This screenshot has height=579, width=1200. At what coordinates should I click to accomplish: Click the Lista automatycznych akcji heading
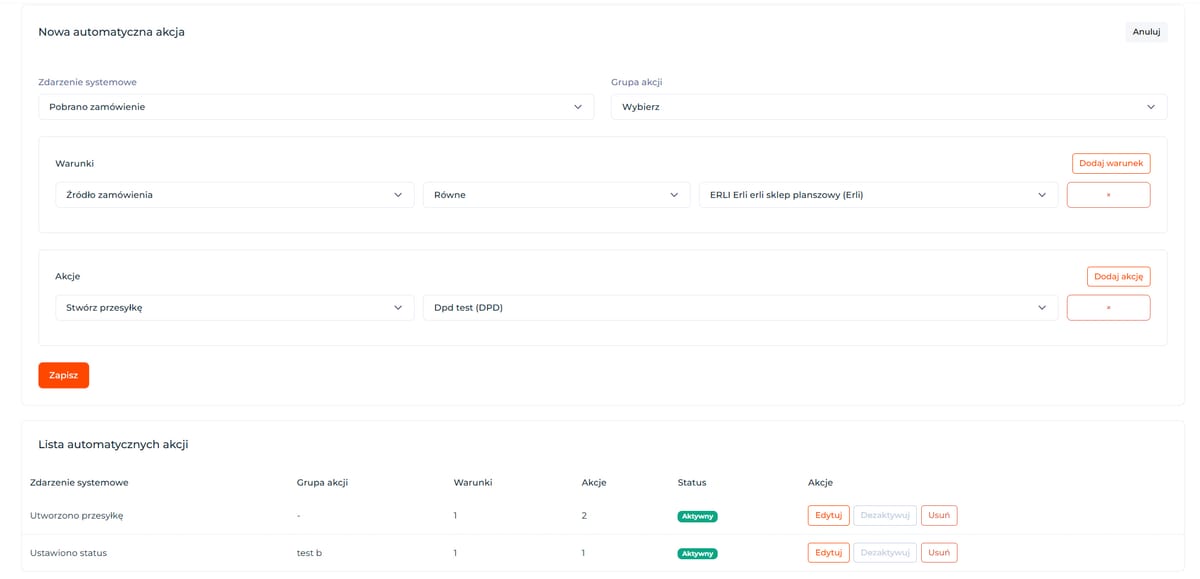[113, 444]
